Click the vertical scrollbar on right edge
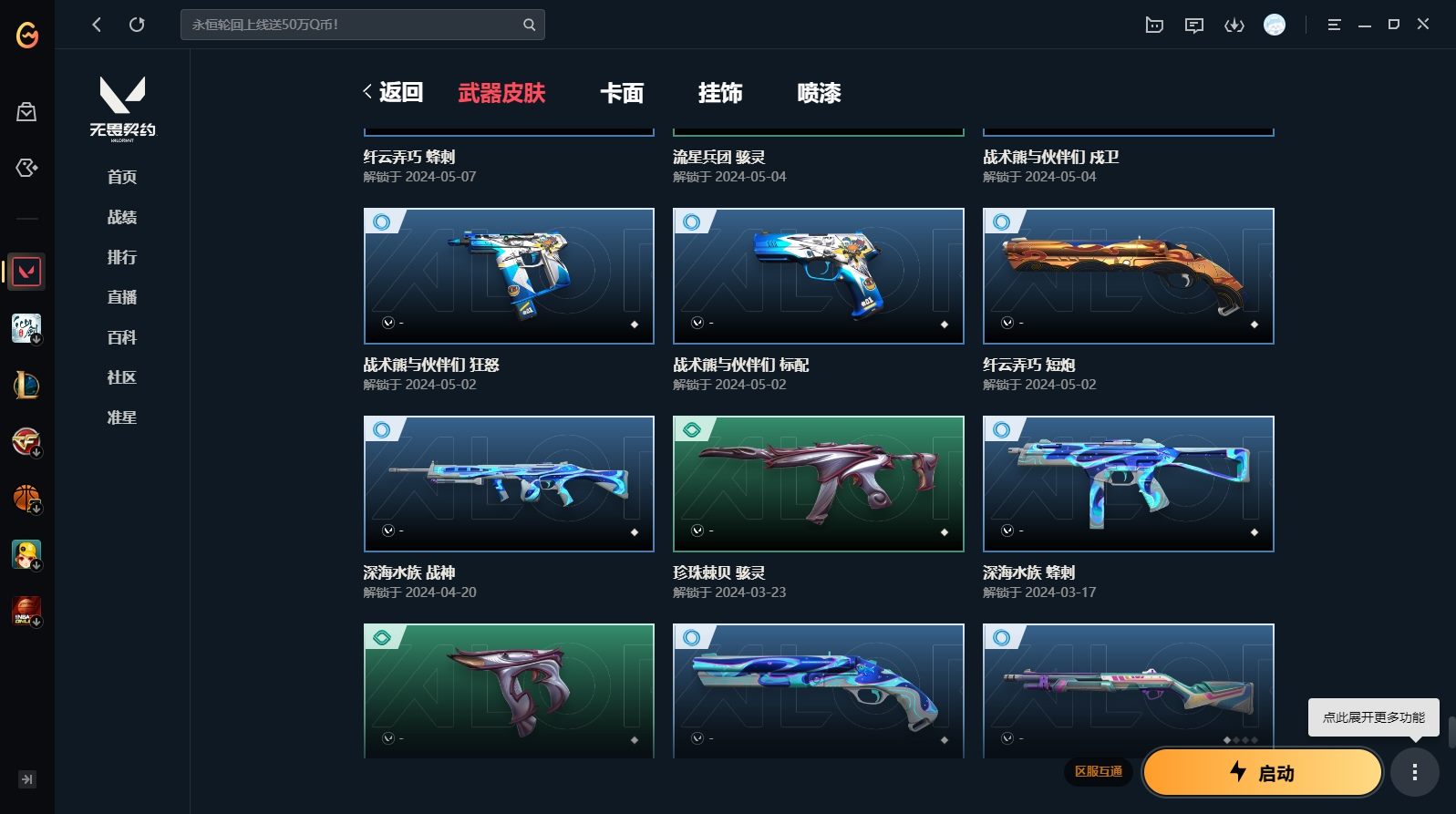This screenshot has width=1456, height=814. 1451,731
